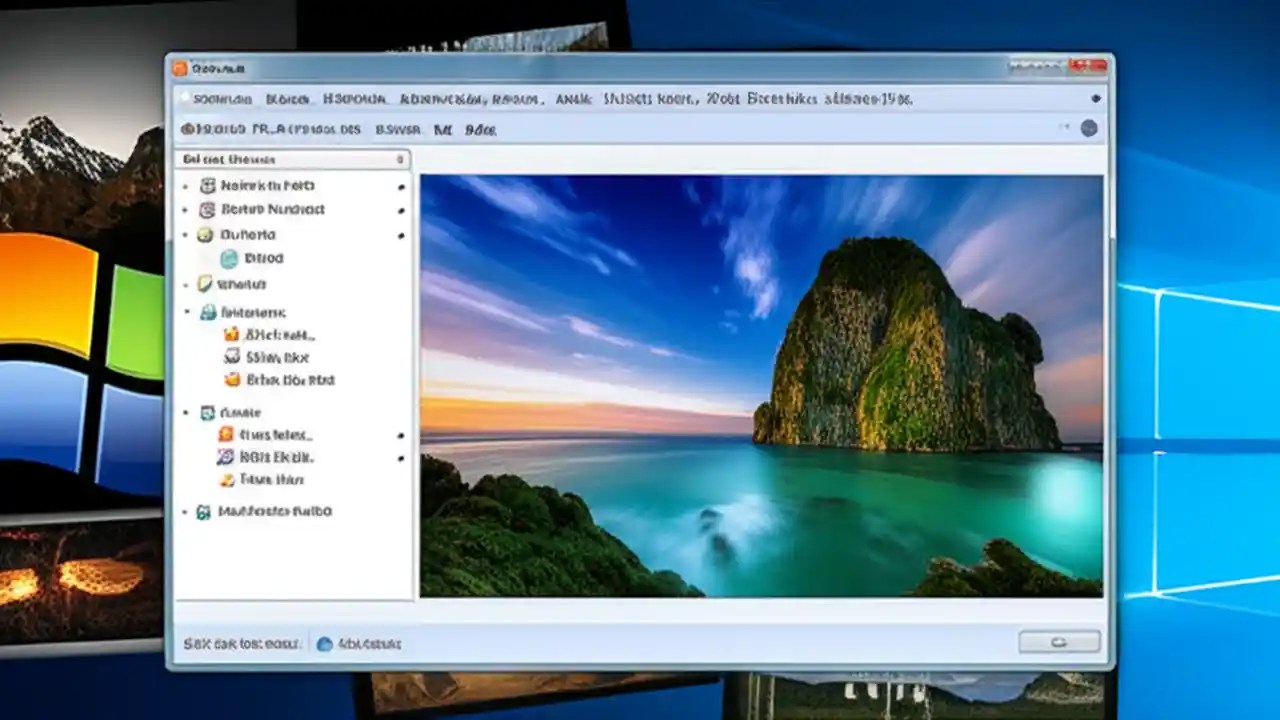Click the small round button at toolbar's far right
The width and height of the screenshot is (1280, 720).
(1089, 128)
